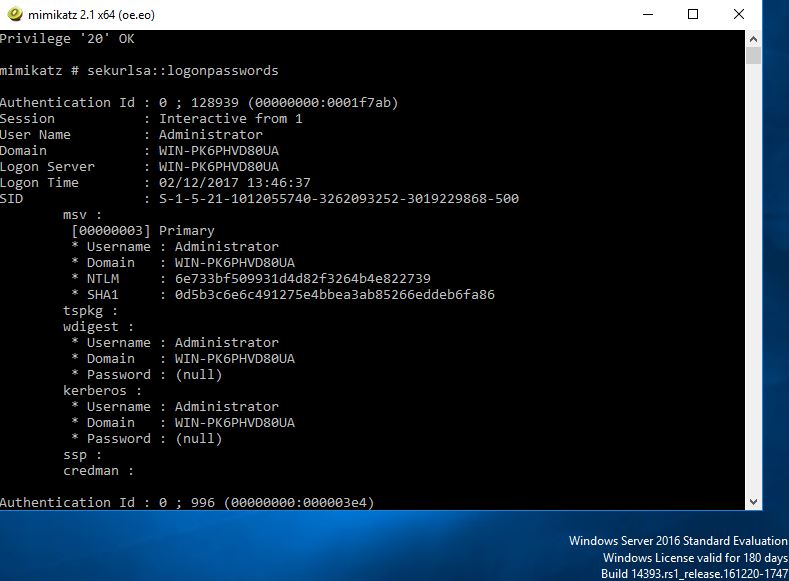Click the kerberos Password (null) value

198,439
